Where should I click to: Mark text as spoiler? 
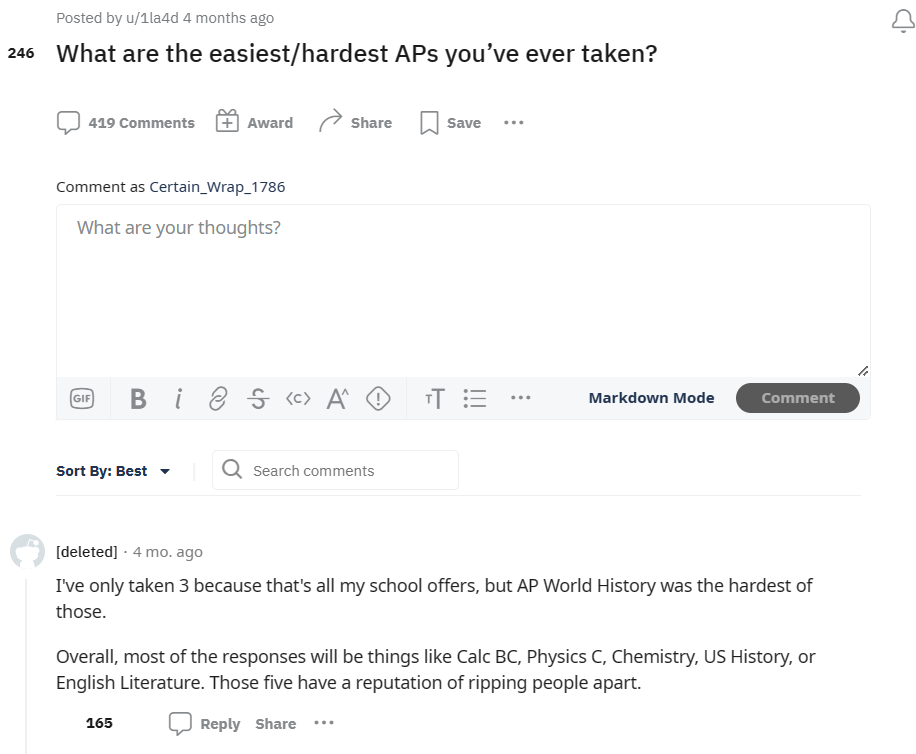click(378, 399)
